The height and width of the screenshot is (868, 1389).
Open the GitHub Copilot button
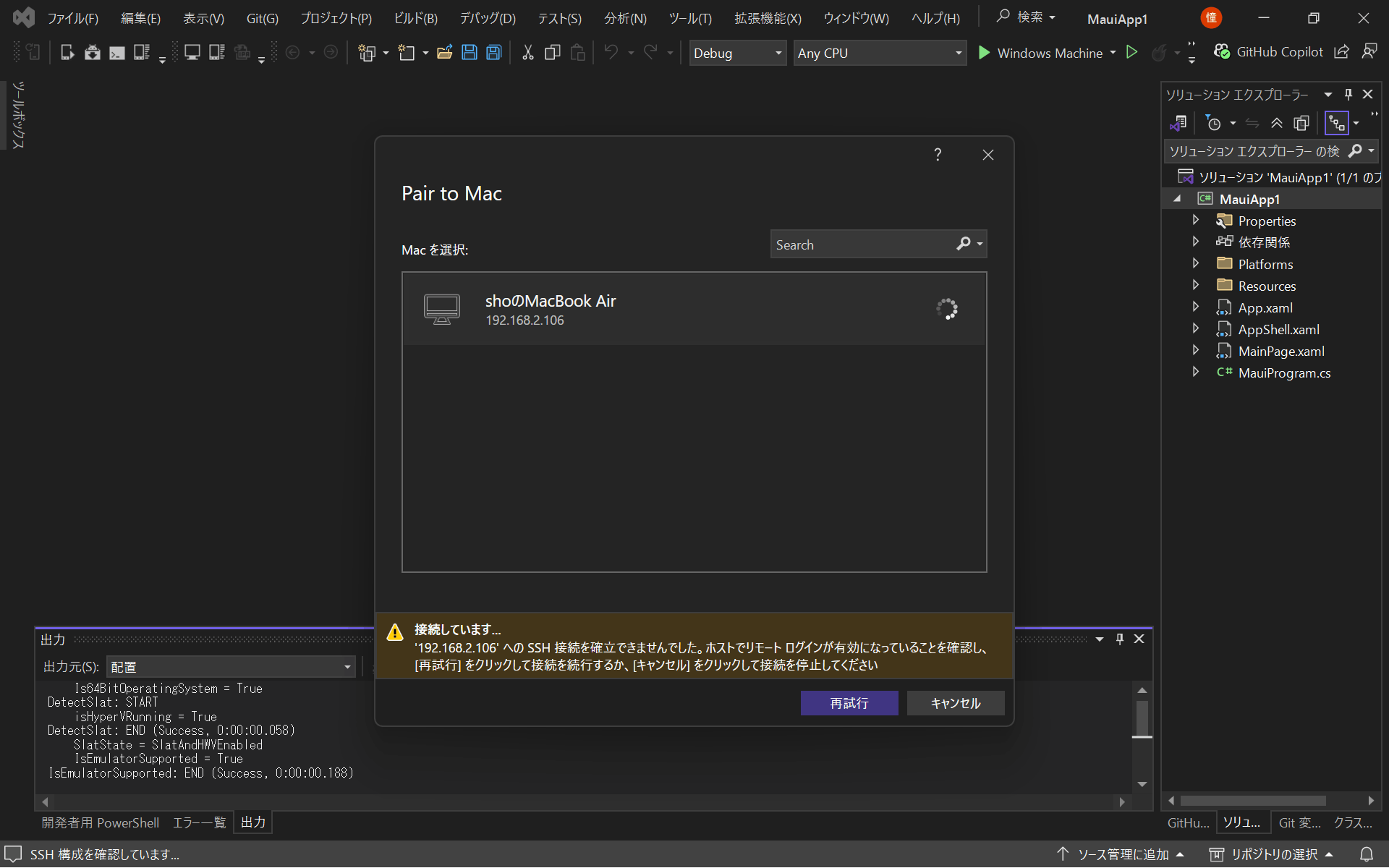(1269, 53)
